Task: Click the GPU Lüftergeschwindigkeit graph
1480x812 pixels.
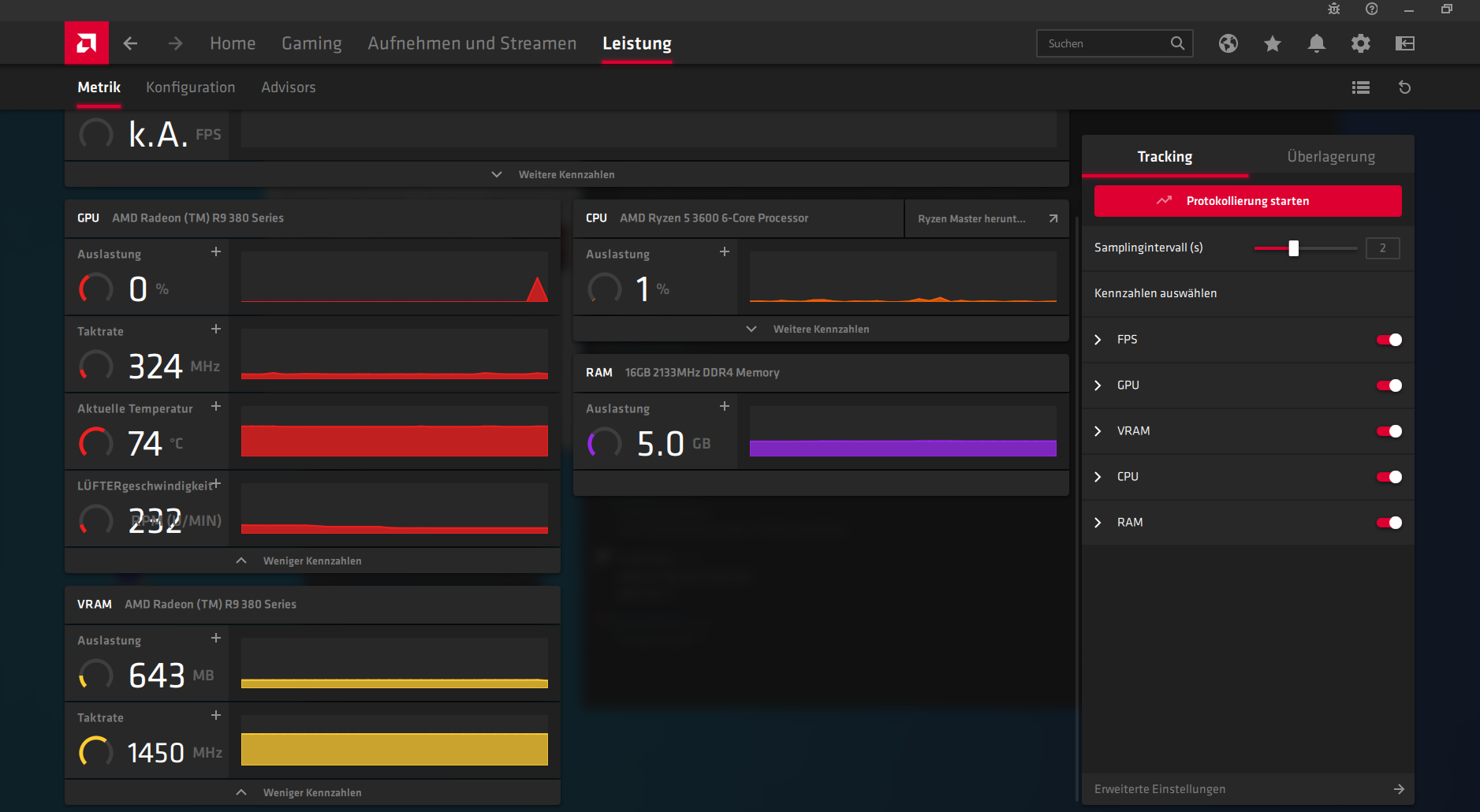Action: pyautogui.click(x=394, y=508)
